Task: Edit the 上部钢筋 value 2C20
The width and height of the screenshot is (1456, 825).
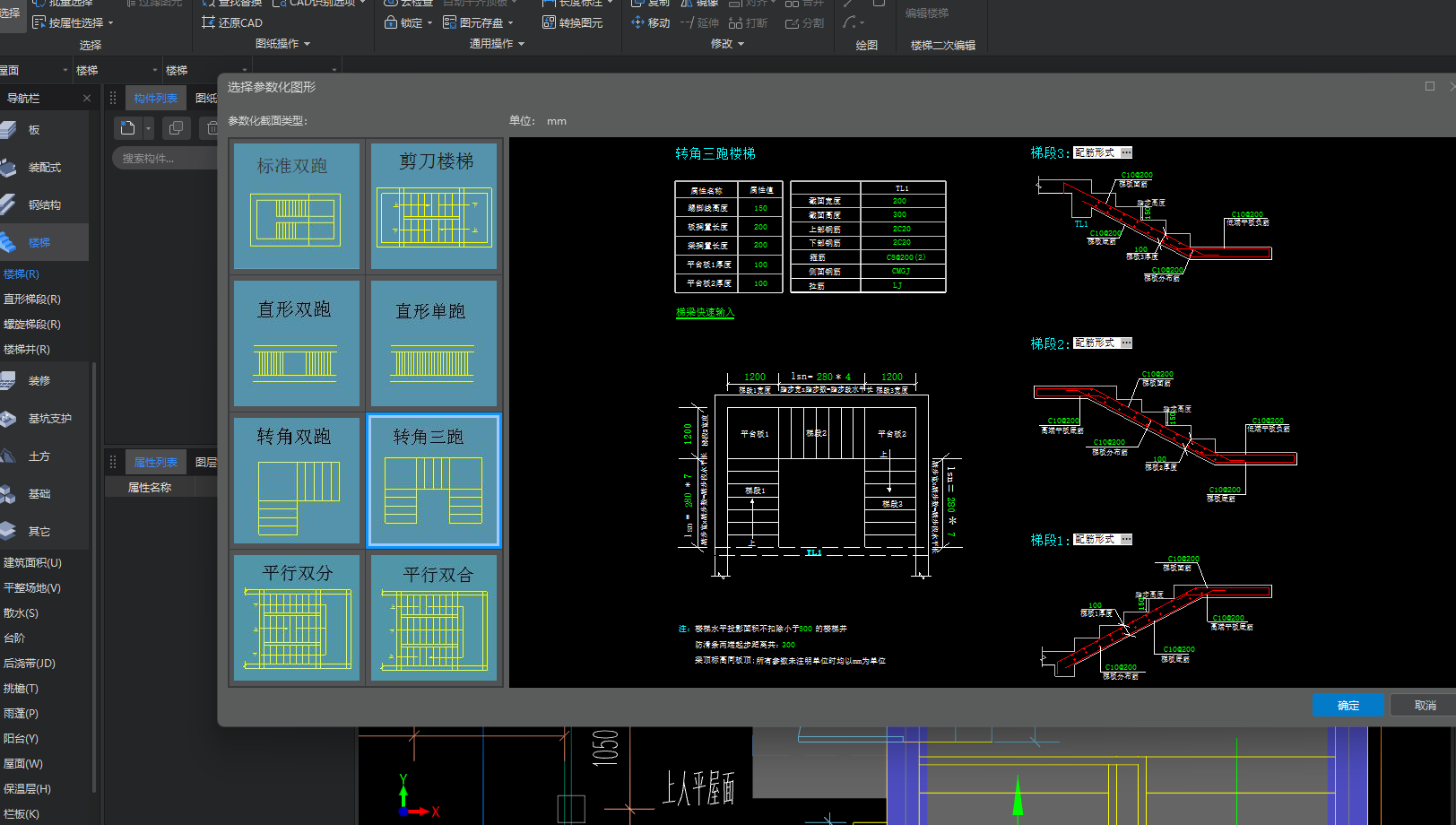Action: [901, 229]
